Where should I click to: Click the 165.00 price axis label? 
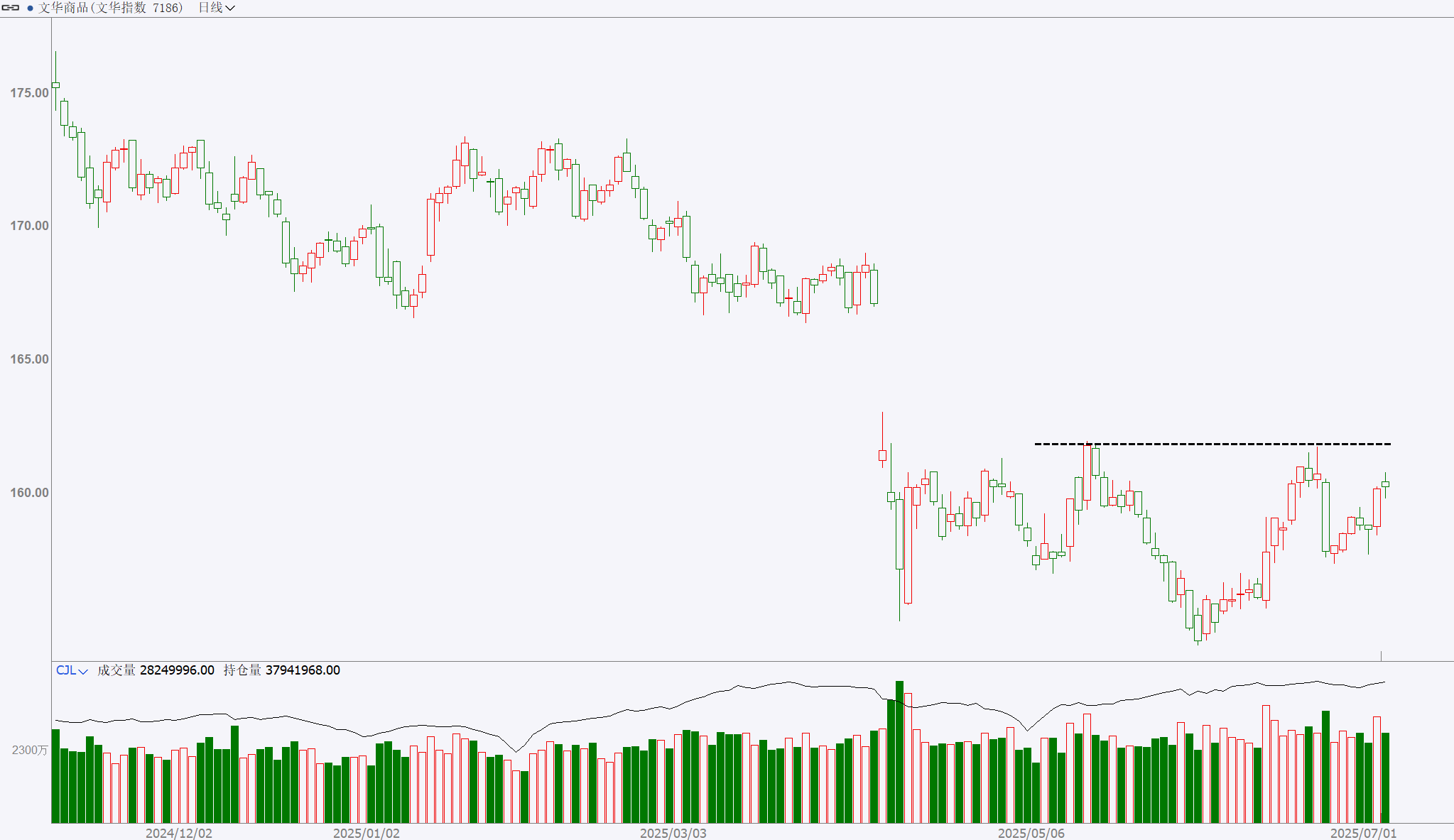(29, 359)
